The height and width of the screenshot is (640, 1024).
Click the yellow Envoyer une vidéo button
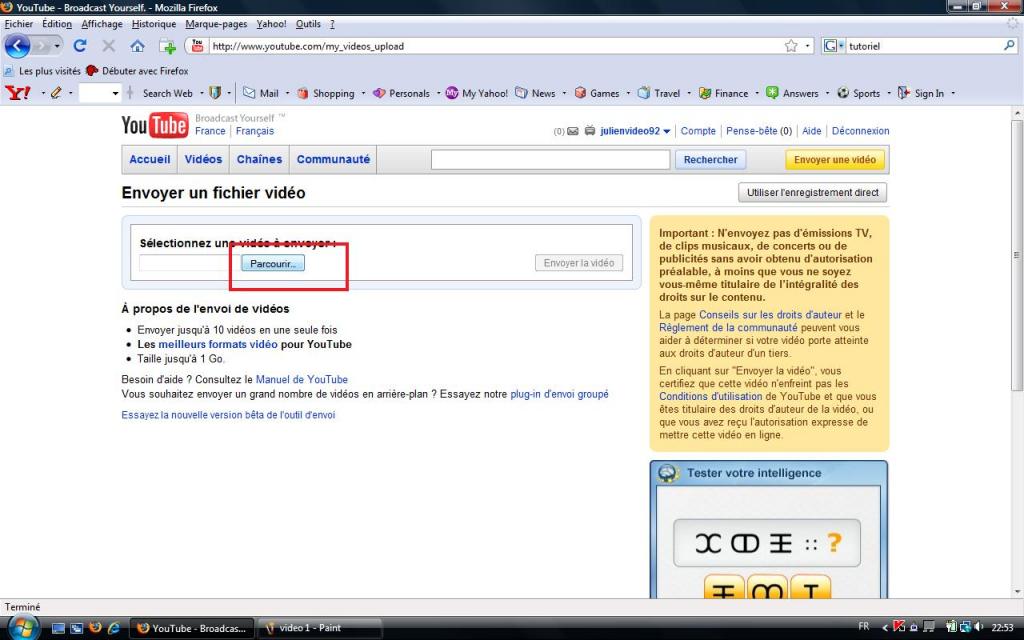coord(835,159)
